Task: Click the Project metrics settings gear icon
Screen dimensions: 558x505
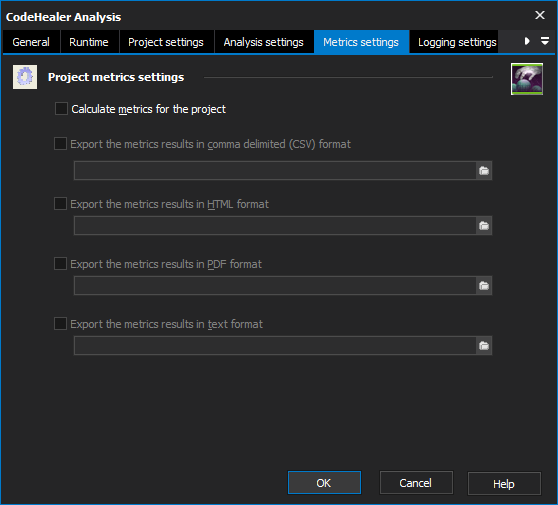Action: tap(25, 77)
